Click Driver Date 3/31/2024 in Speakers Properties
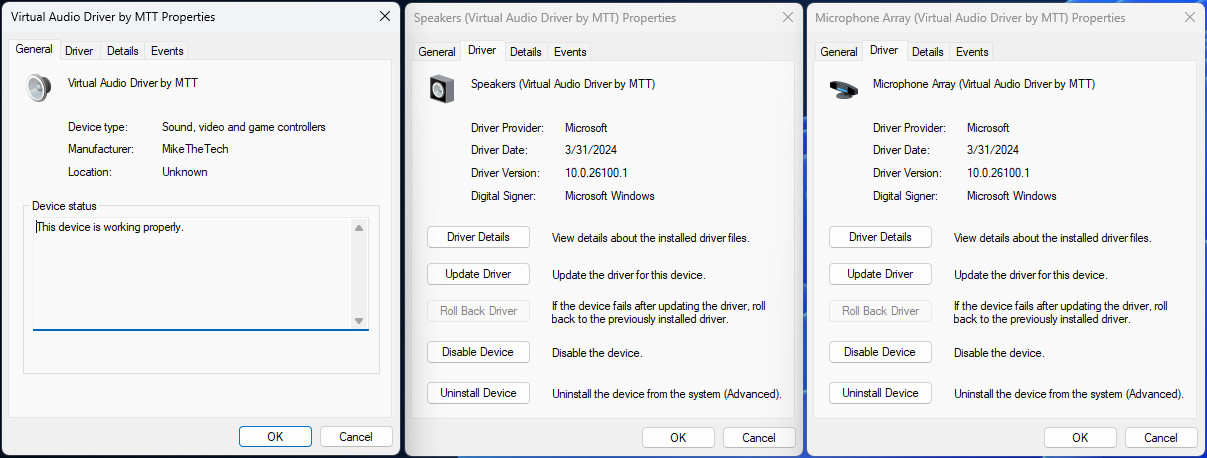 (591, 151)
